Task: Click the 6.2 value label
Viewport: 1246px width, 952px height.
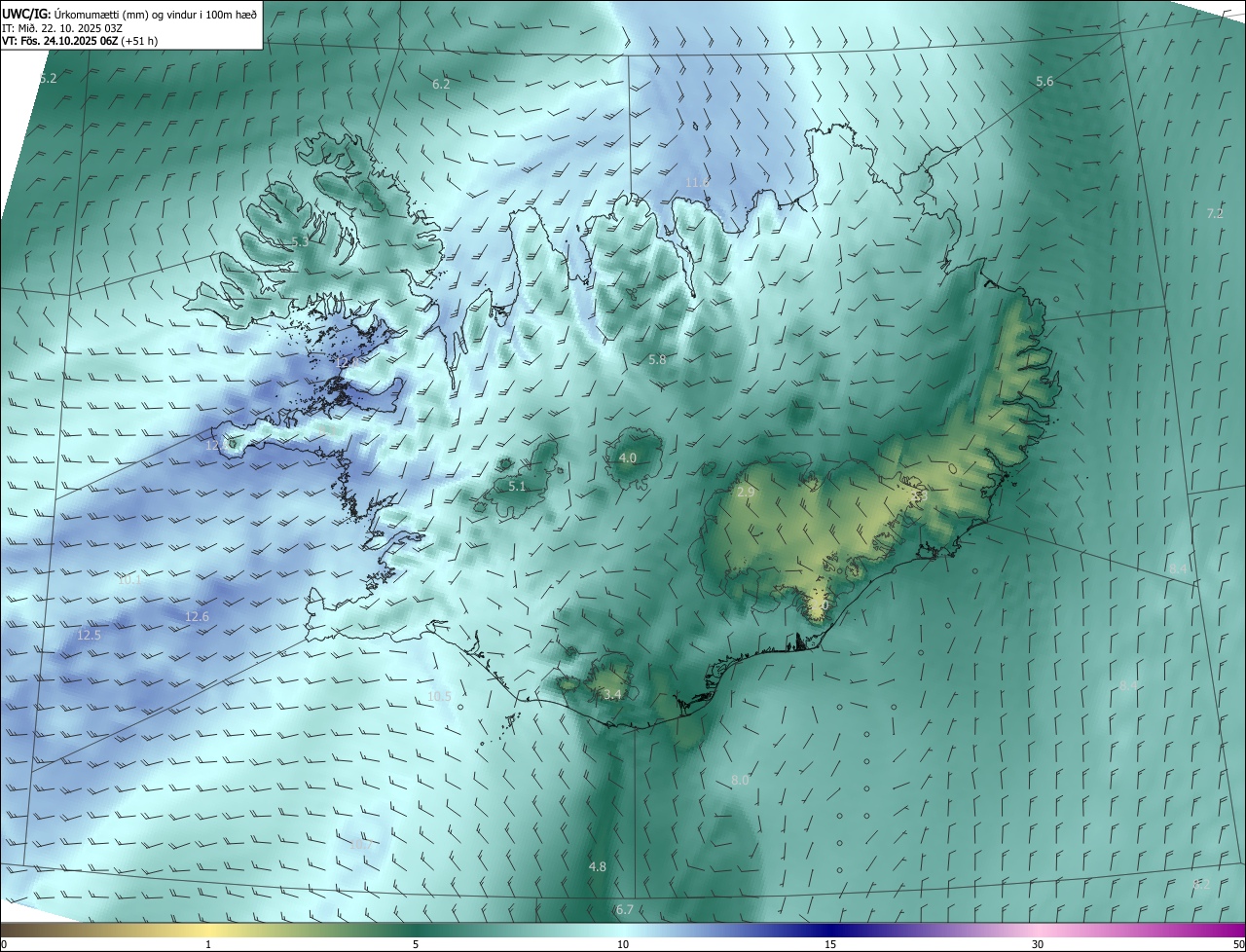Action: [441, 85]
